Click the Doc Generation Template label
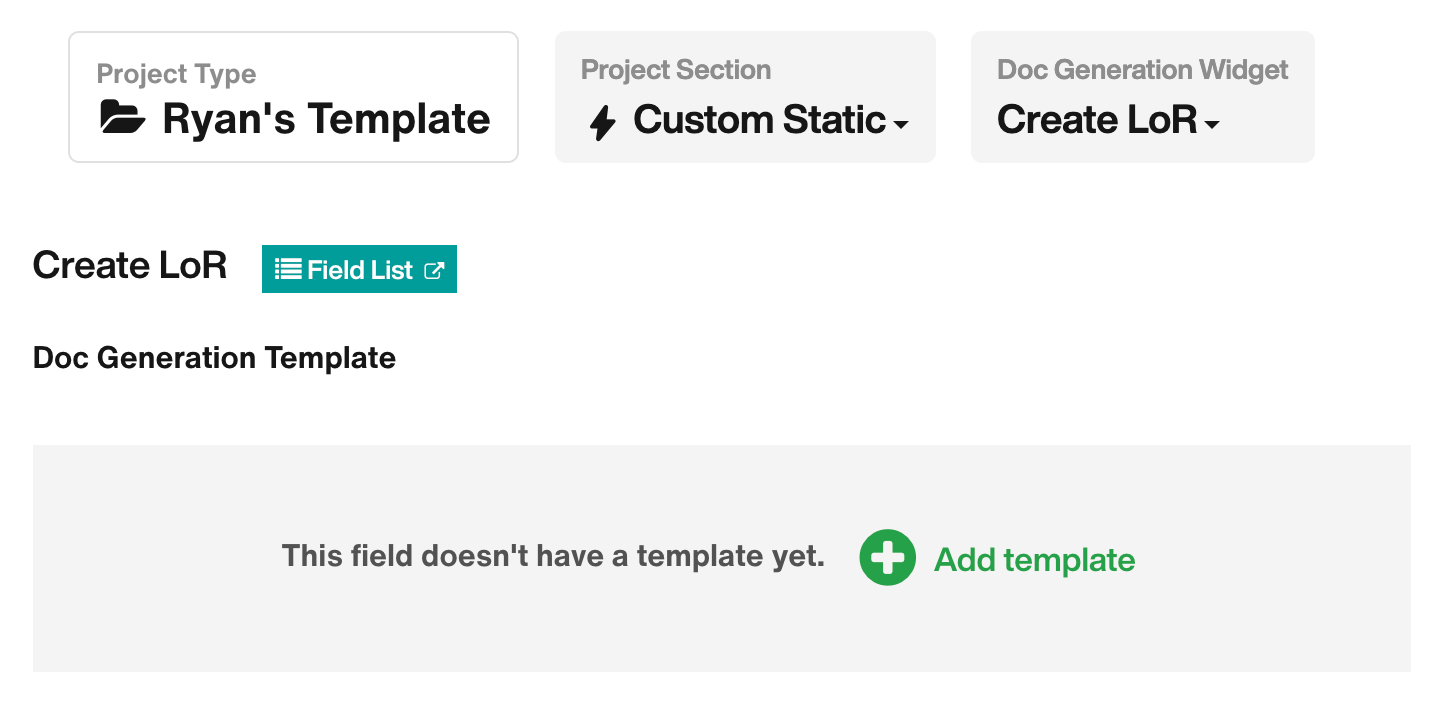1448x712 pixels. coord(214,358)
